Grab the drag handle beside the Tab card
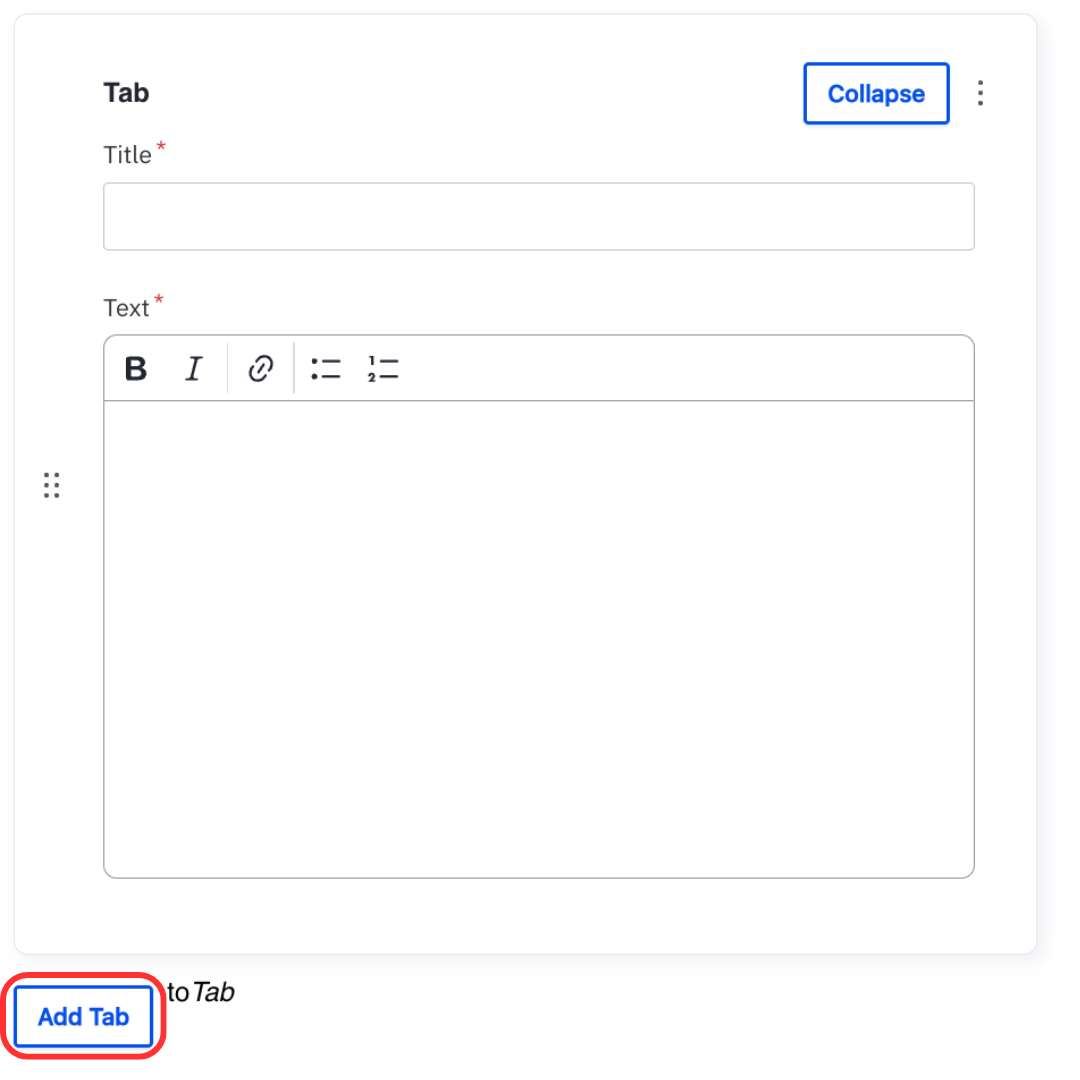Viewport: 1080px width, 1080px height. point(52,485)
